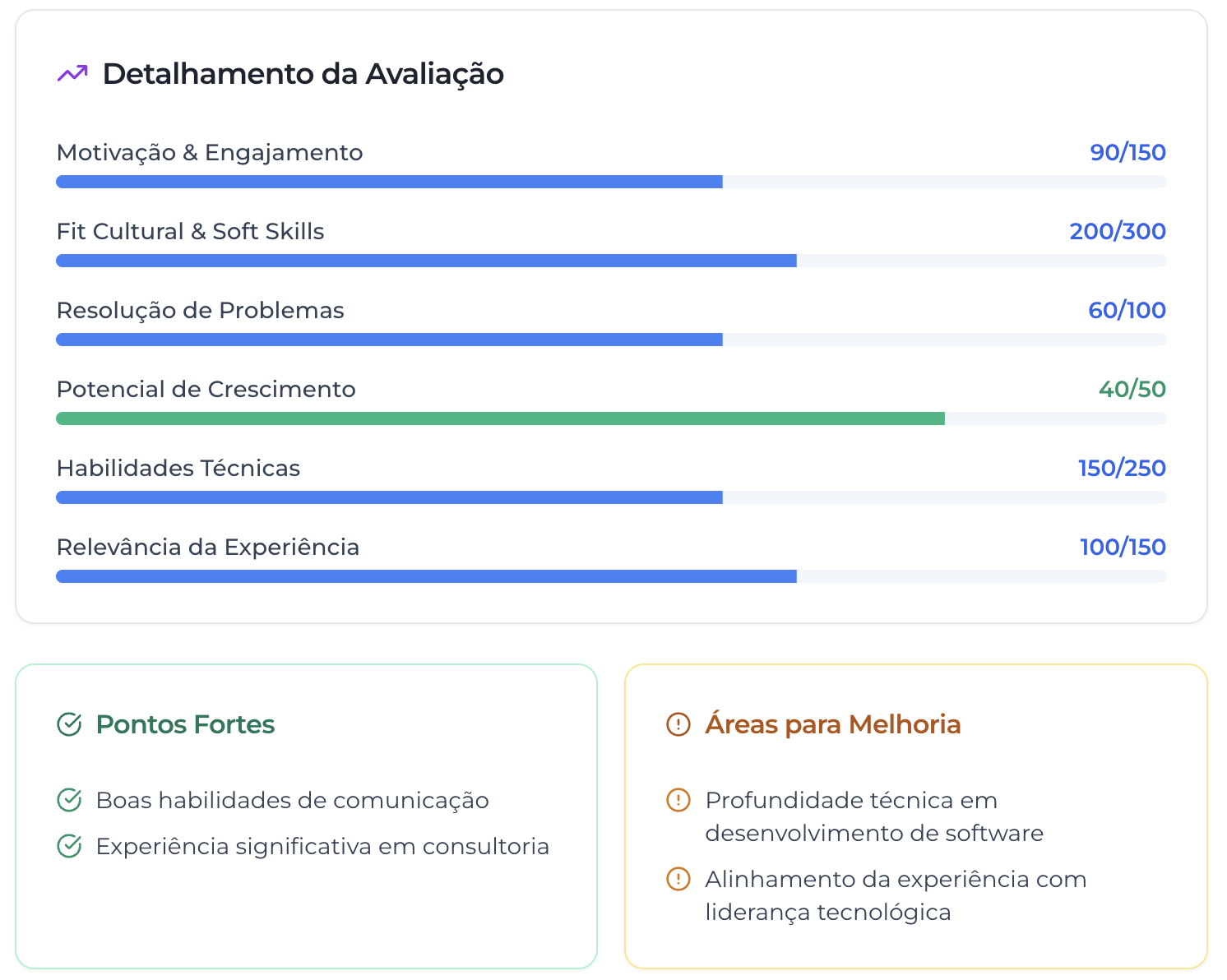This screenshot has width=1227, height=980.
Task: Click the 200/300 score for Fit Cultural
Action: tap(1117, 231)
